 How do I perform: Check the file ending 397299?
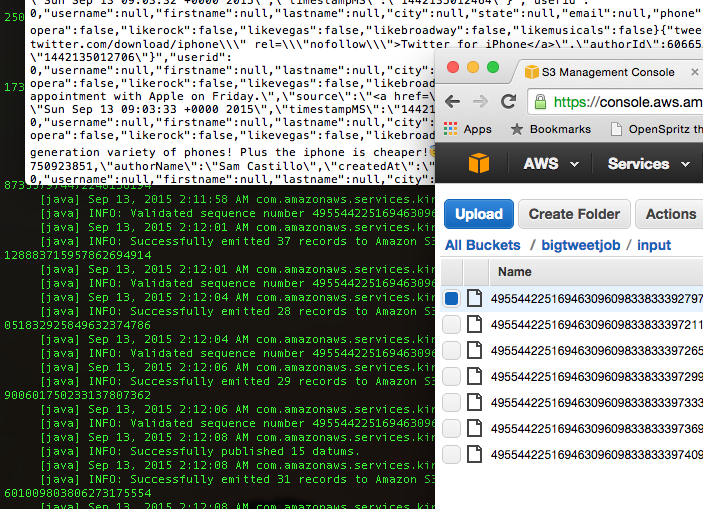(451, 376)
